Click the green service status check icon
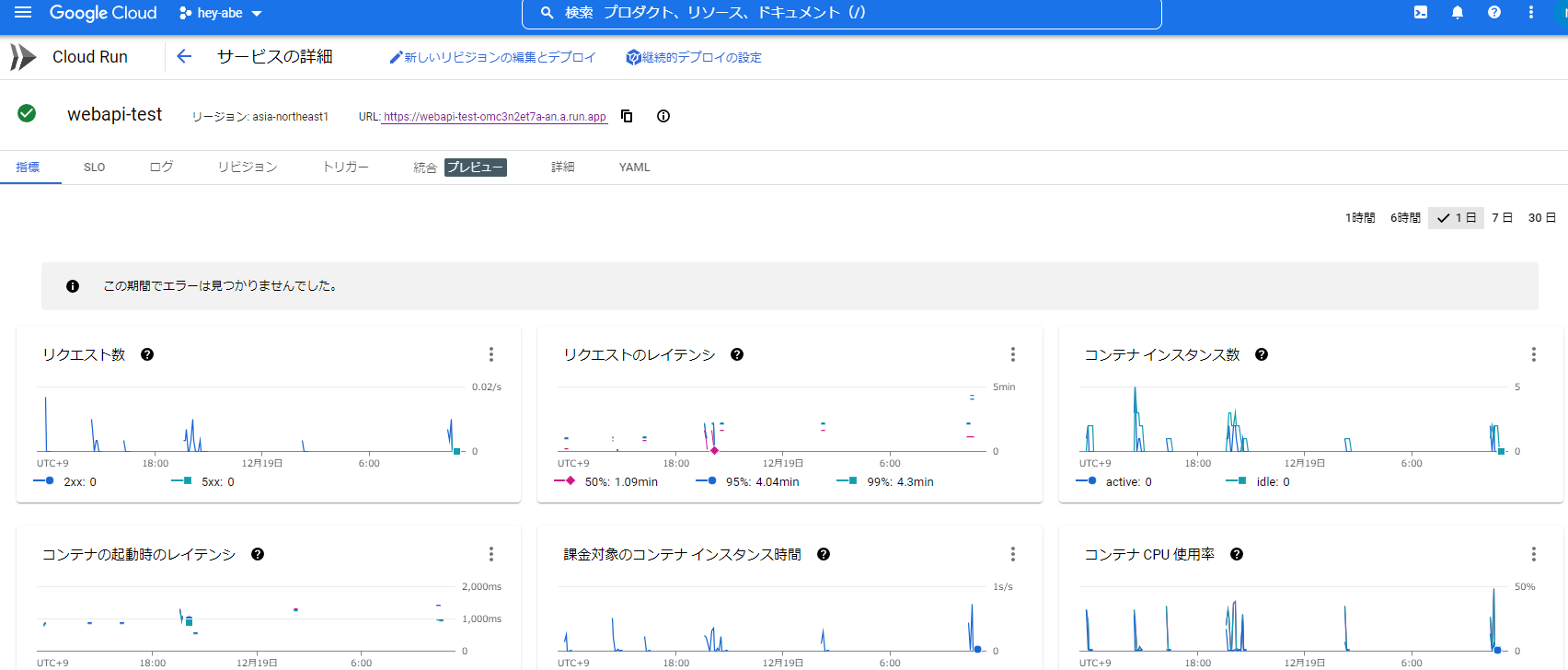Viewport: 1568px width, 670px height. pos(27,113)
